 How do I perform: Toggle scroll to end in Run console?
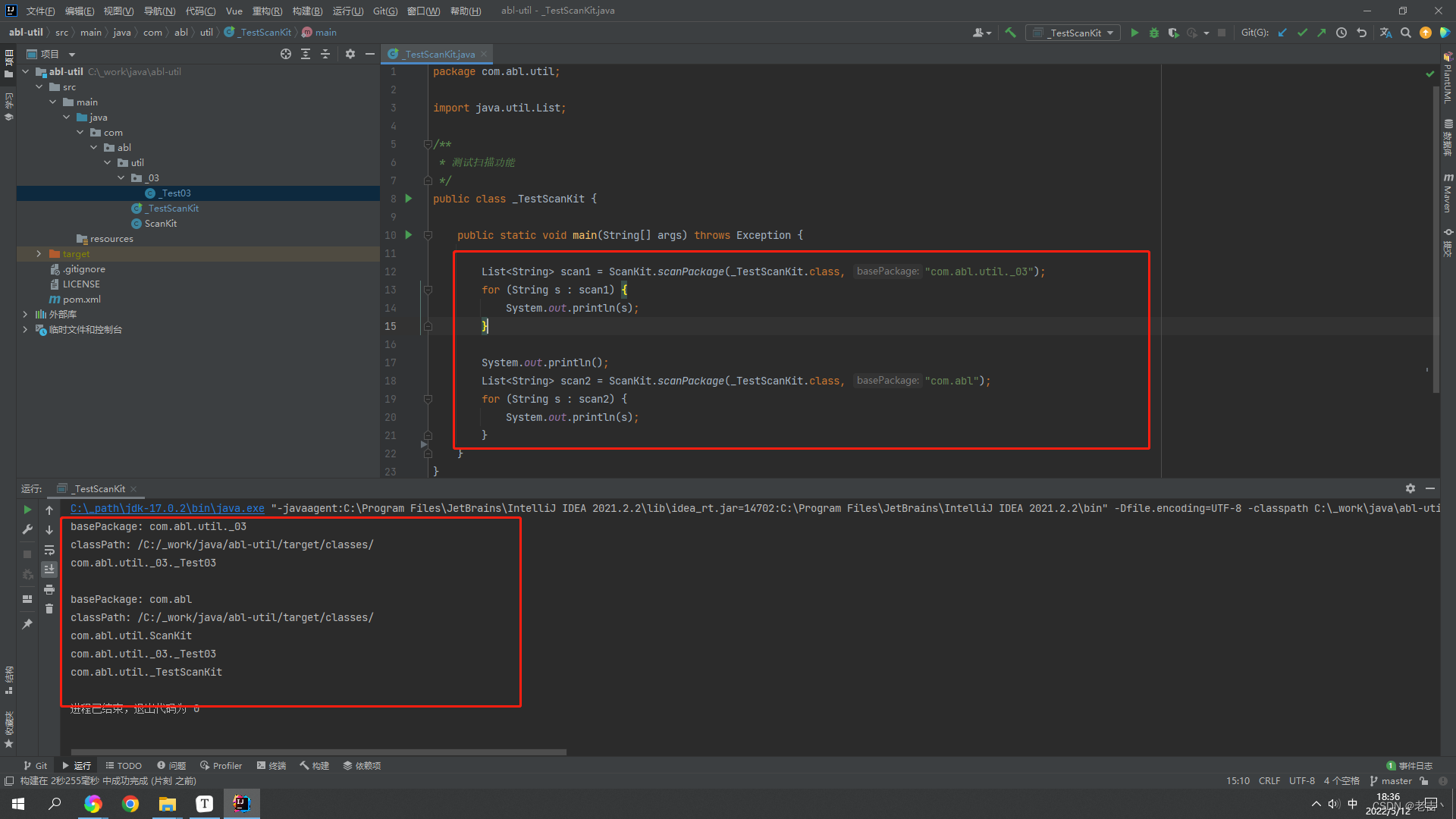click(x=49, y=570)
